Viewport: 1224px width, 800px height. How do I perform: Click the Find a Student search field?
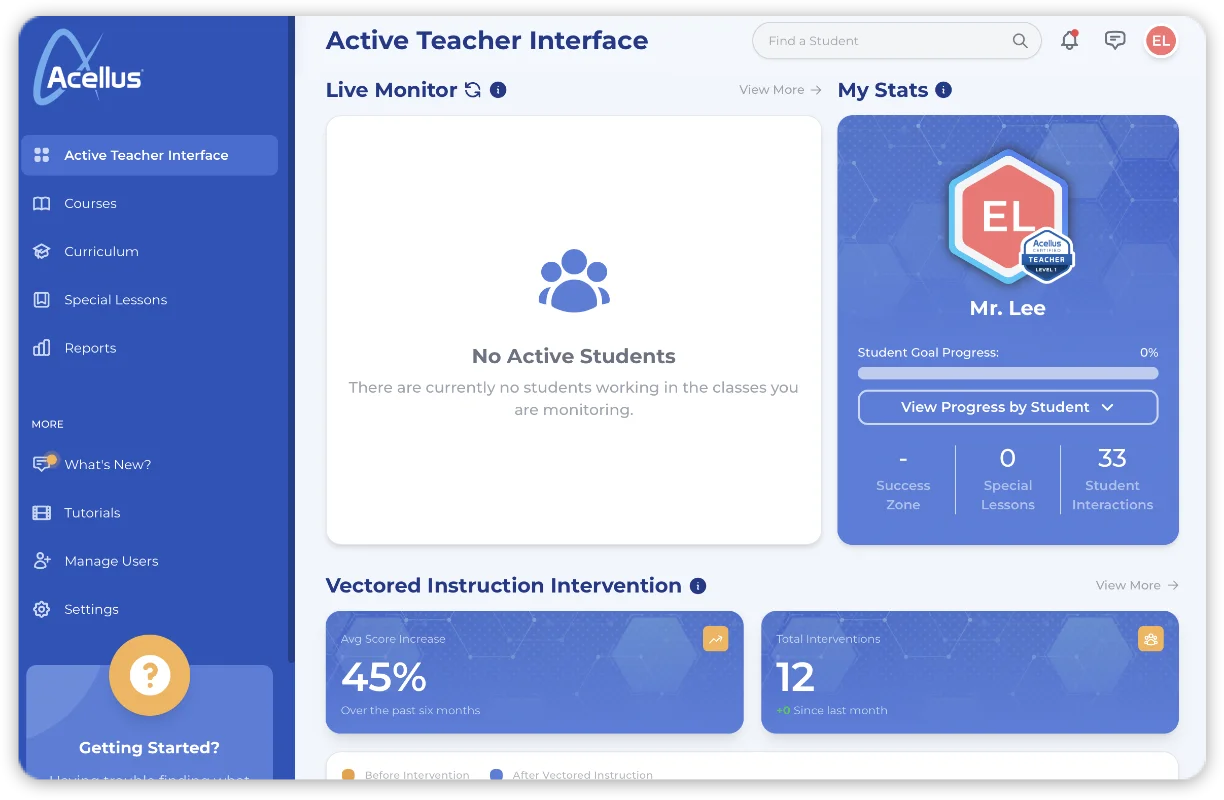(897, 41)
